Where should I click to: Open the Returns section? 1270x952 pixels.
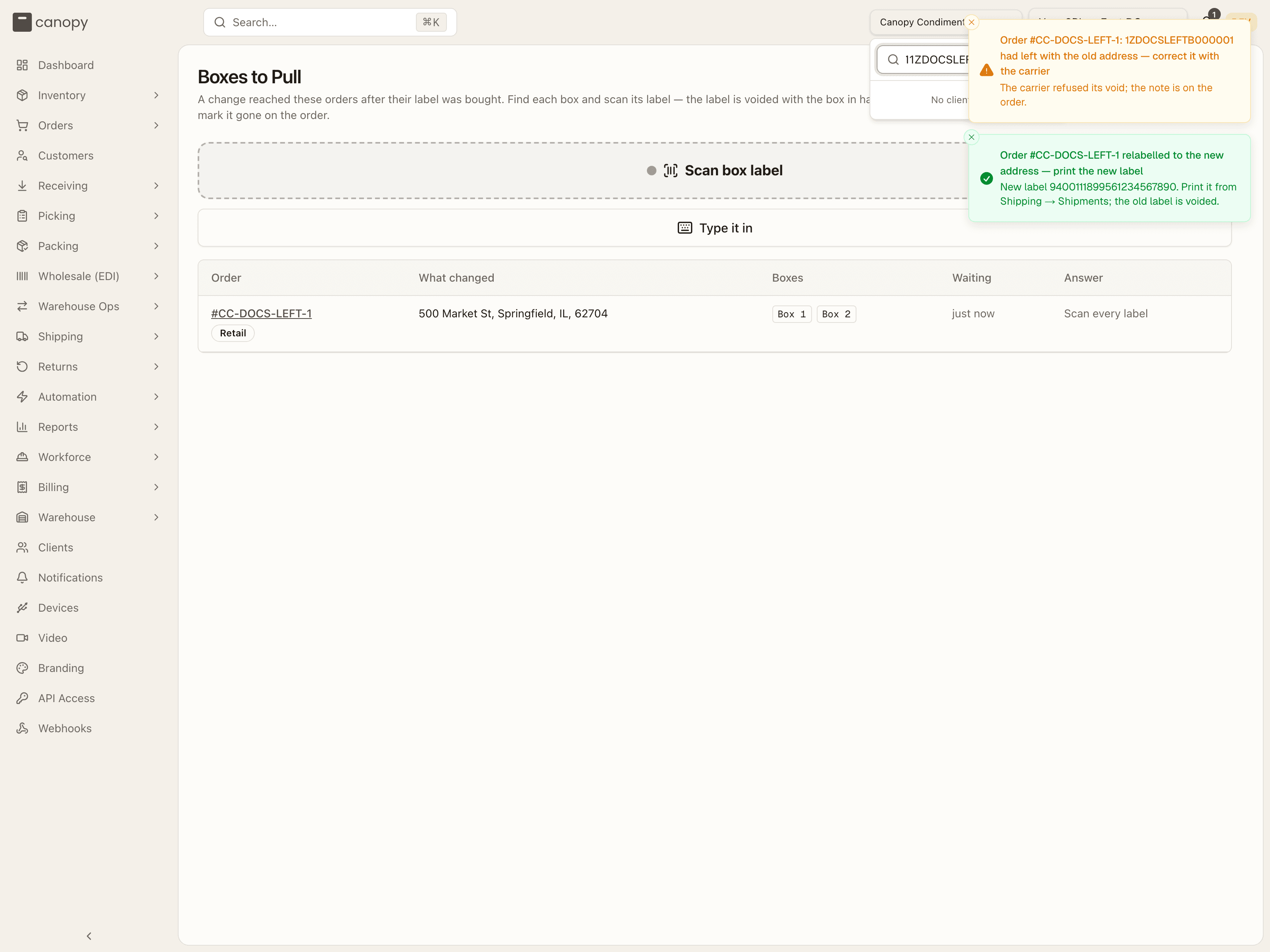[89, 367]
